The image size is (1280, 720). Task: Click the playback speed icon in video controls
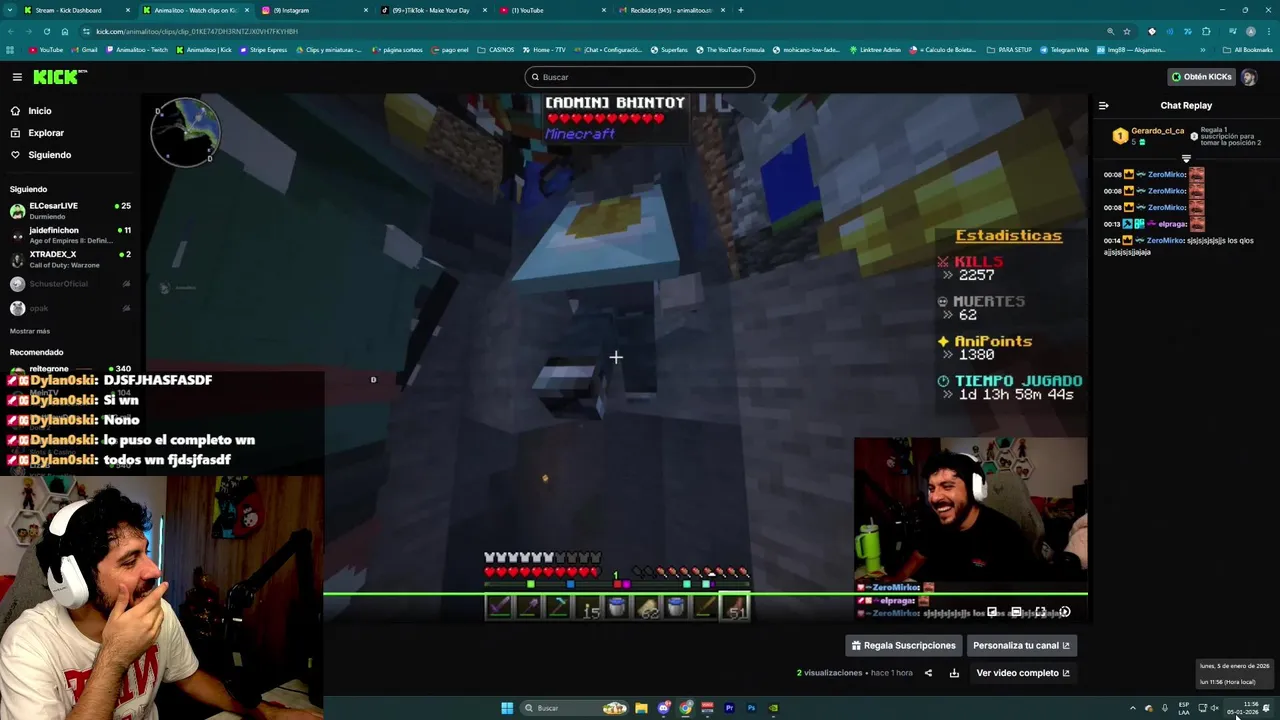(1064, 612)
